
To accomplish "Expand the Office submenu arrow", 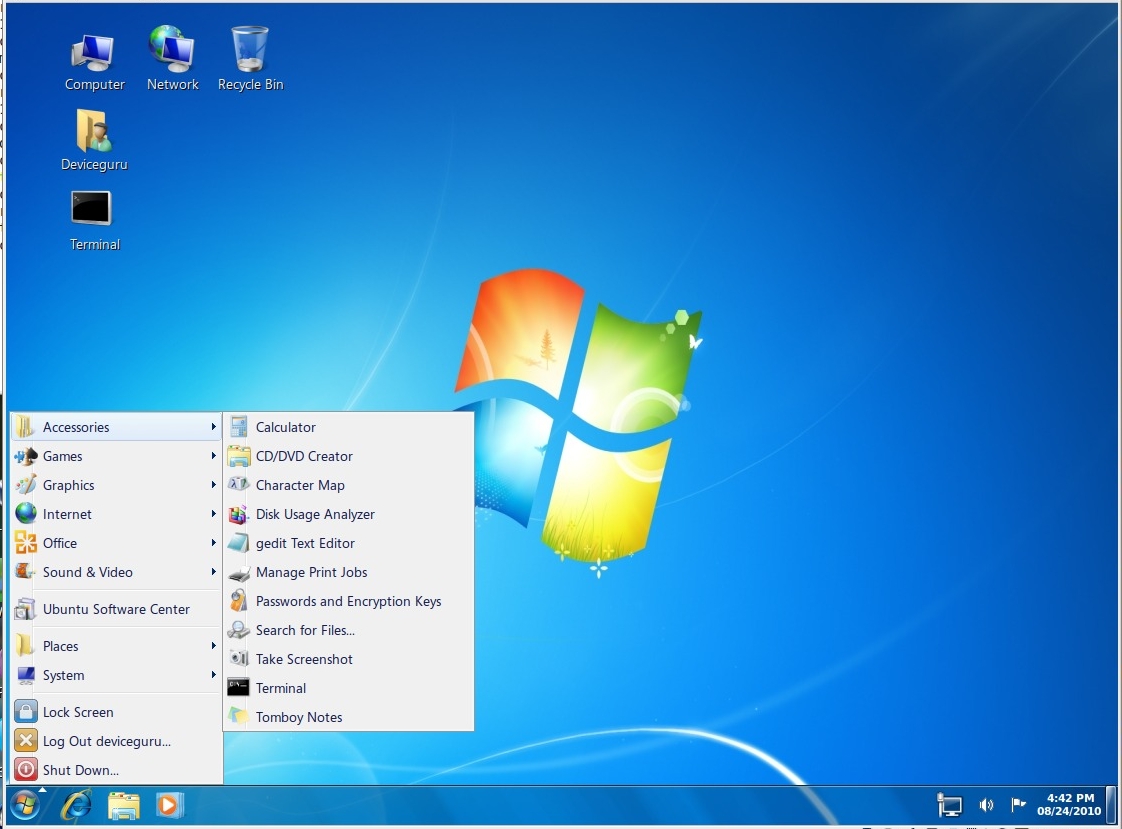I will (213, 543).
